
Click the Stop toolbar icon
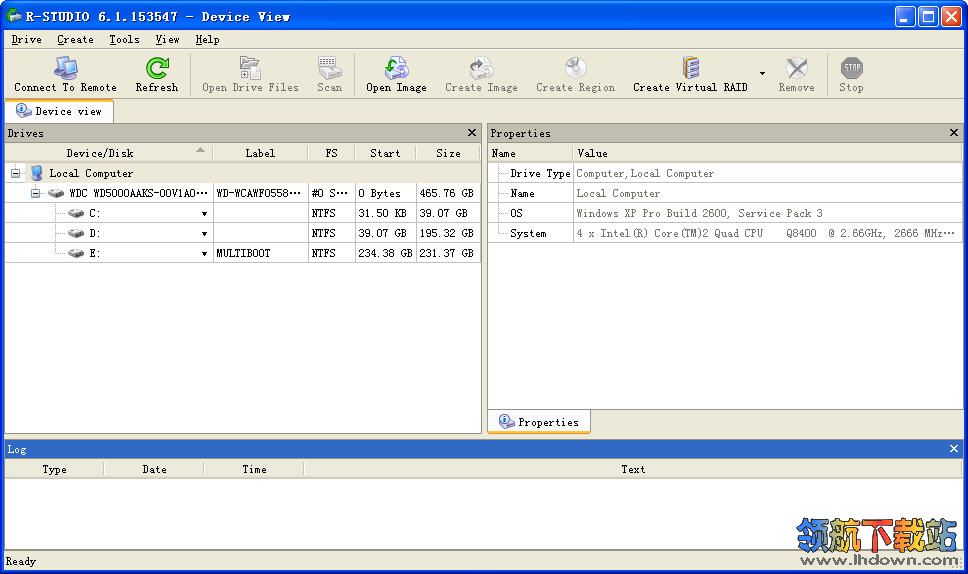(852, 68)
